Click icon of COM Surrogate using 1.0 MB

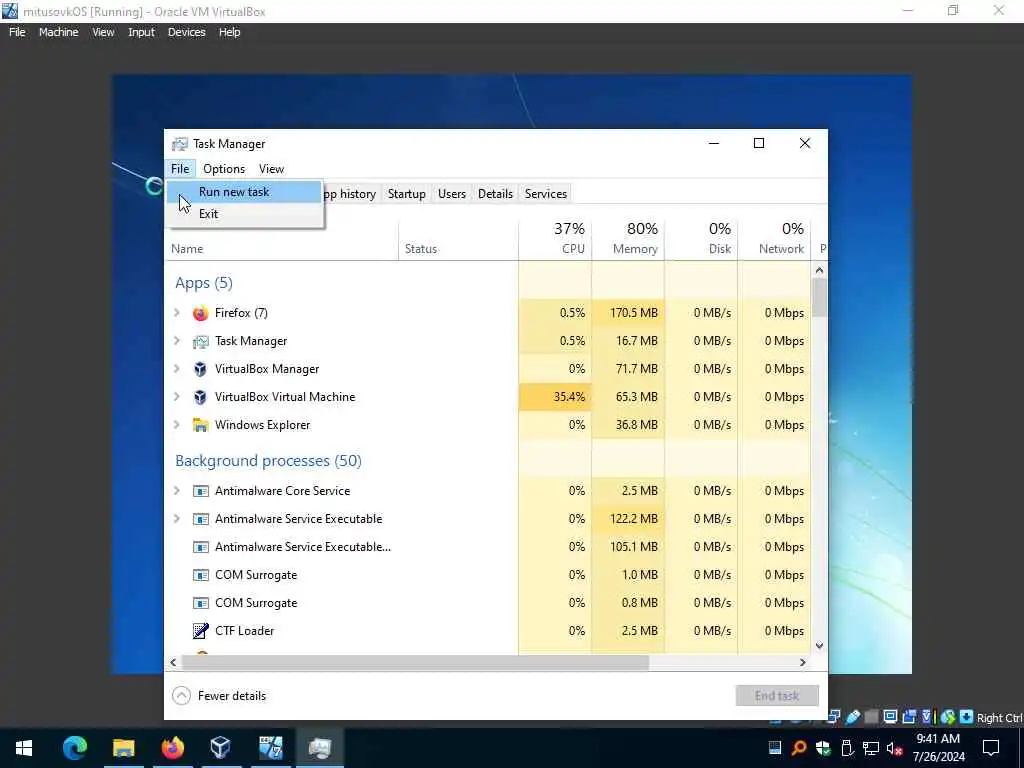pos(200,575)
